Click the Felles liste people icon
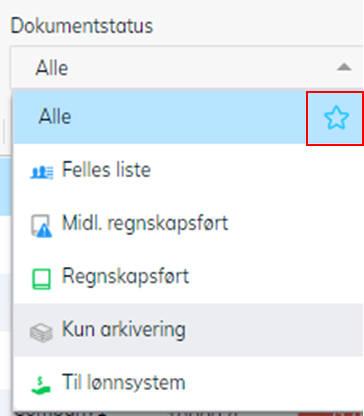This screenshot has width=364, height=416. click(42, 172)
